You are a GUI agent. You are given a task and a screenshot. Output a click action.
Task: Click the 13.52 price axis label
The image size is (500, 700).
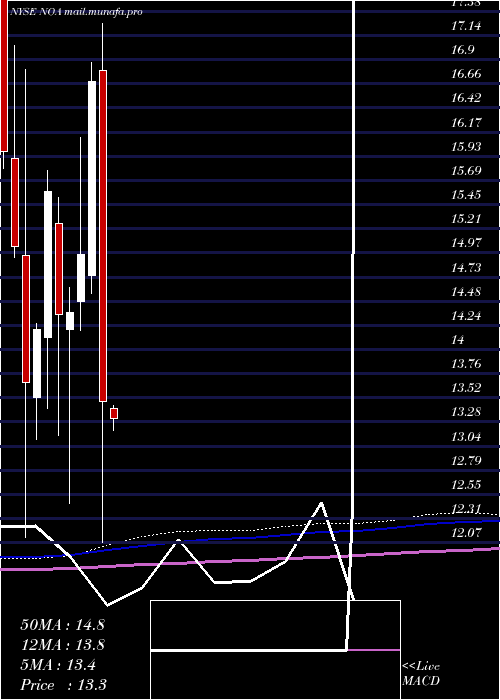(466, 388)
